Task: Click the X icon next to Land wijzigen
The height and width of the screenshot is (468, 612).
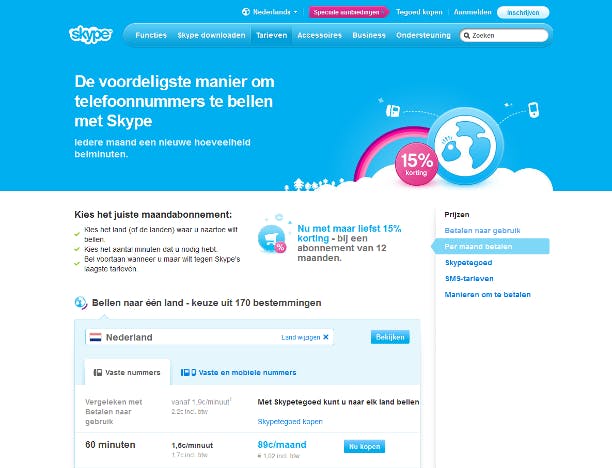Action: 326,337
